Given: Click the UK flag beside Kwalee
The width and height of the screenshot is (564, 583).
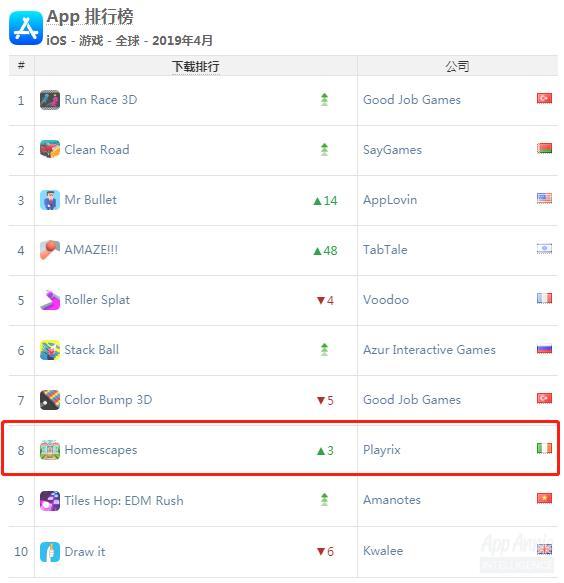Looking at the screenshot, I should 544,550.
